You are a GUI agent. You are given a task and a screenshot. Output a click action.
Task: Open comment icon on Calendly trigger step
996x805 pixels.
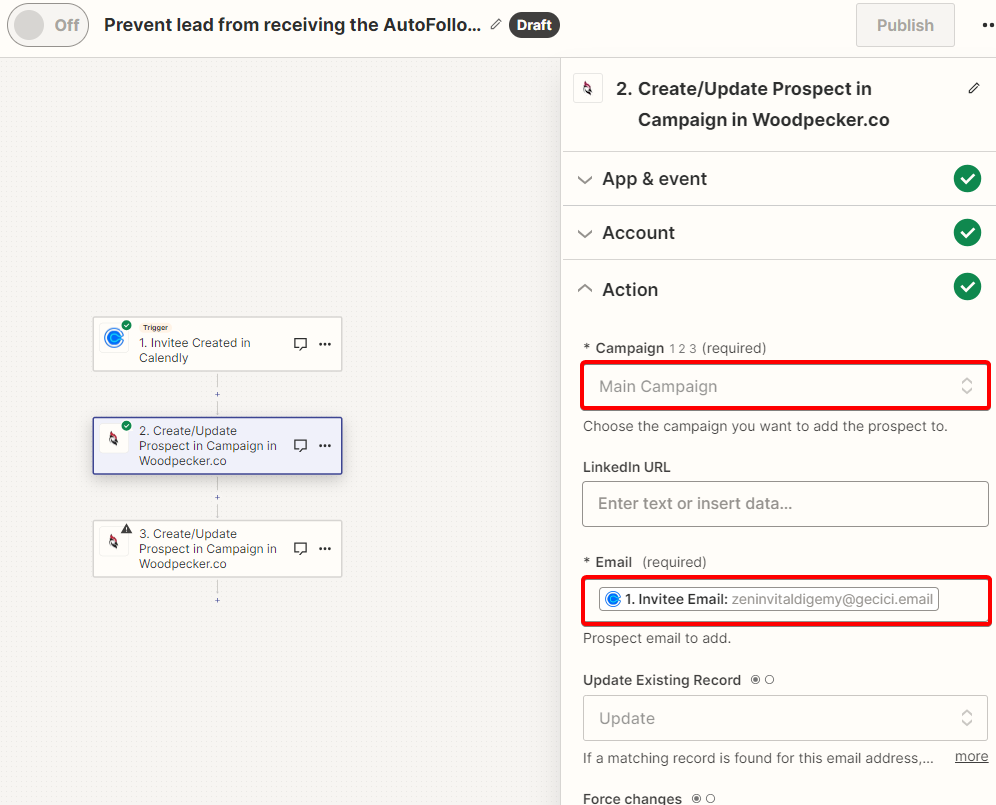[300, 344]
